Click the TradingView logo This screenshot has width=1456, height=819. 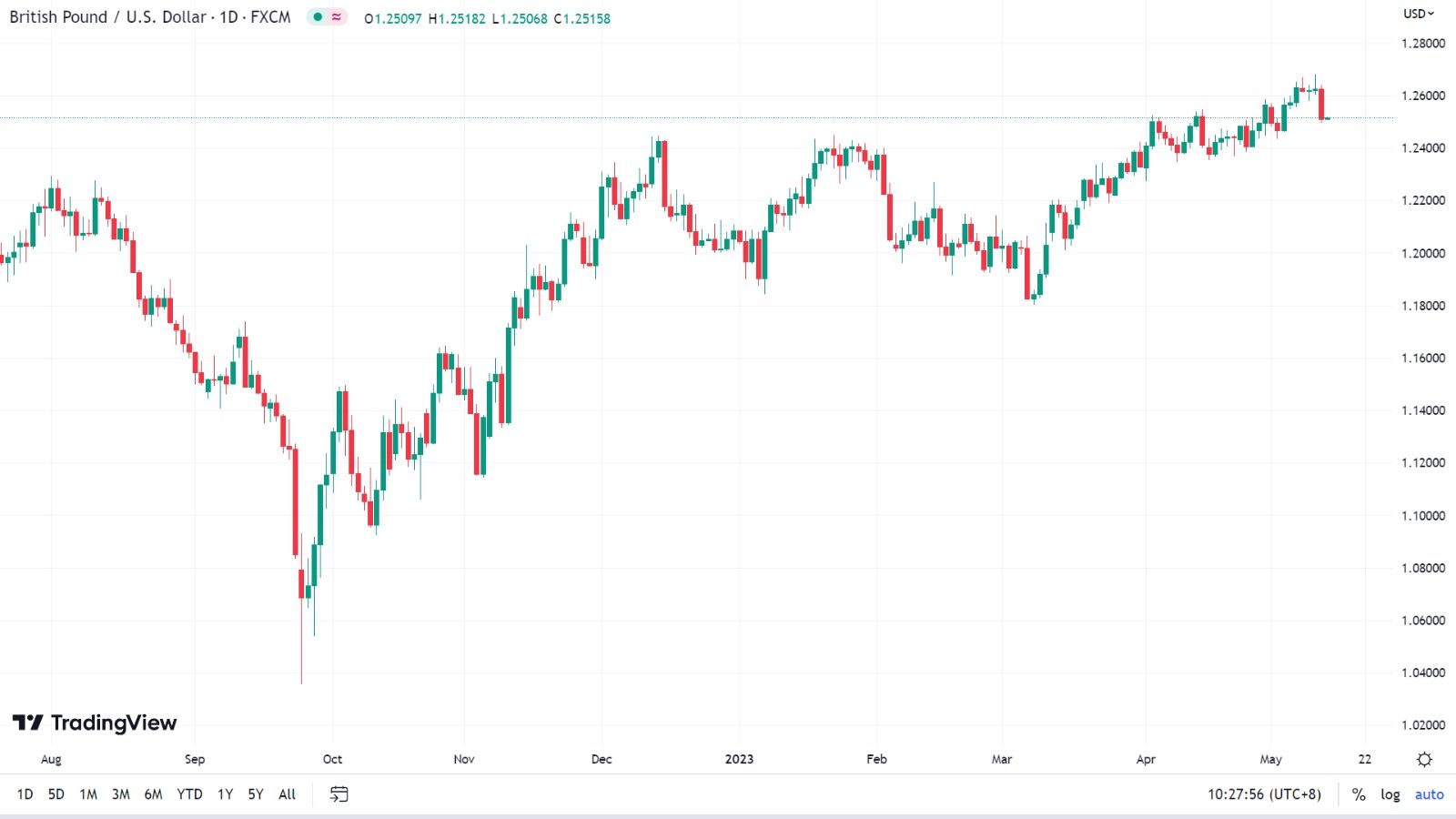(95, 723)
